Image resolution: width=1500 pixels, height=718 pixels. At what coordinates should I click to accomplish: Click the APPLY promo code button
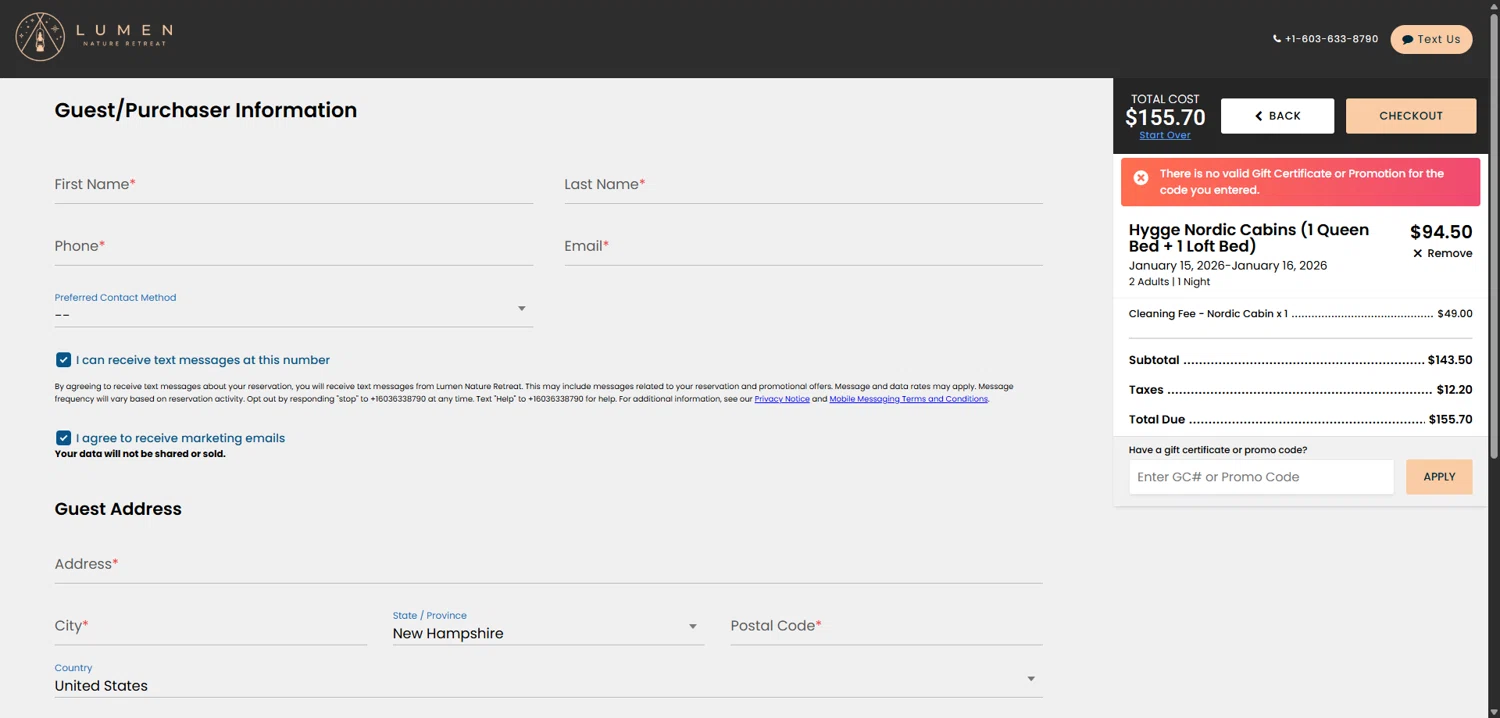pos(1439,477)
